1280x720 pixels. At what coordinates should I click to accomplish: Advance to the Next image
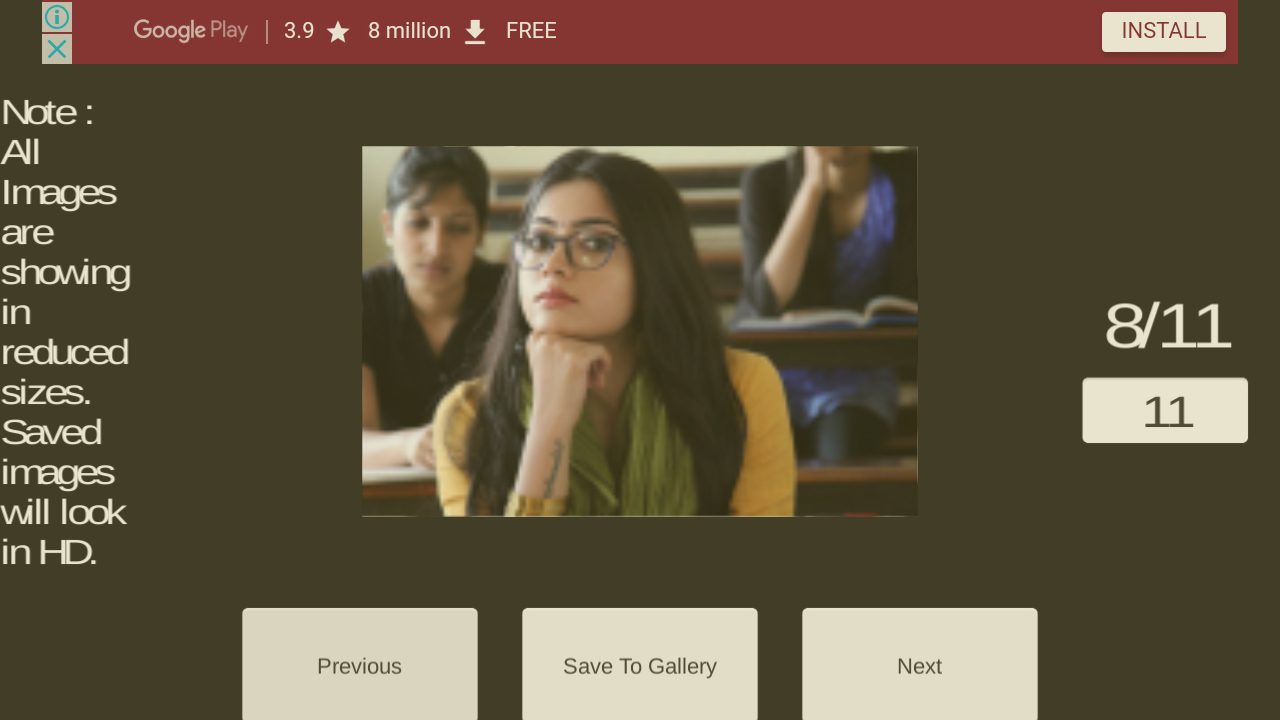(x=920, y=664)
